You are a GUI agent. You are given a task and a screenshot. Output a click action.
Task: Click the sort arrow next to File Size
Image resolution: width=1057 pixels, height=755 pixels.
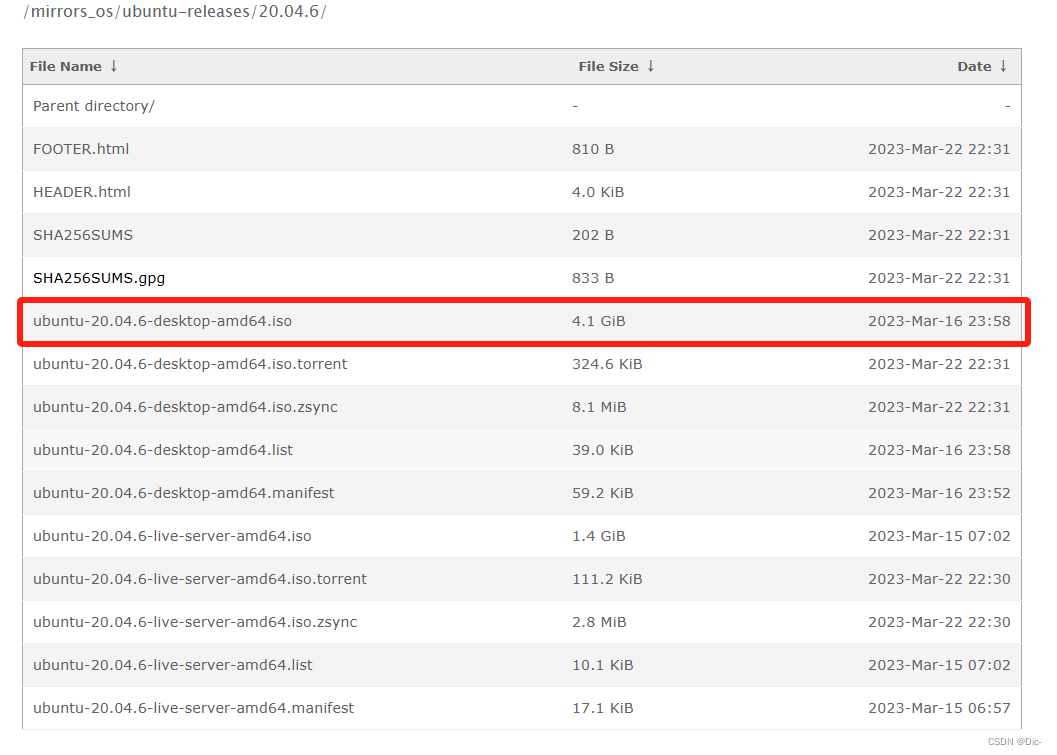tap(651, 66)
